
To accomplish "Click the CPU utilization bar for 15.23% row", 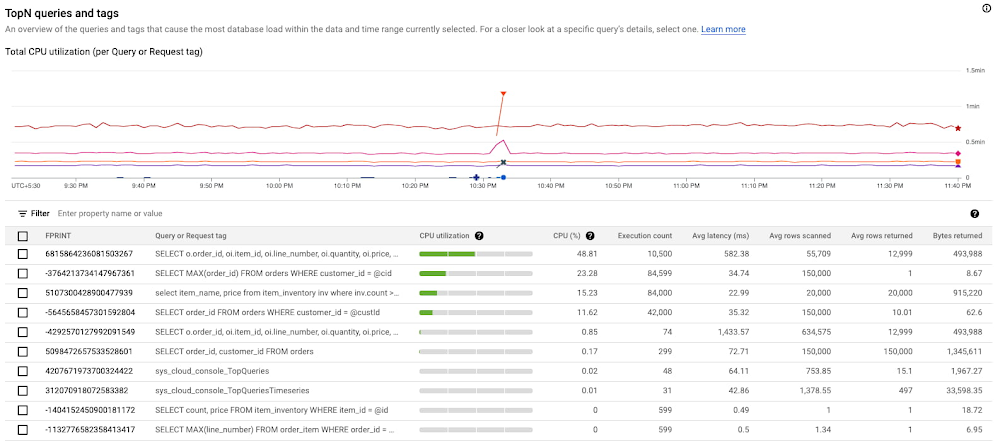I will pos(476,293).
